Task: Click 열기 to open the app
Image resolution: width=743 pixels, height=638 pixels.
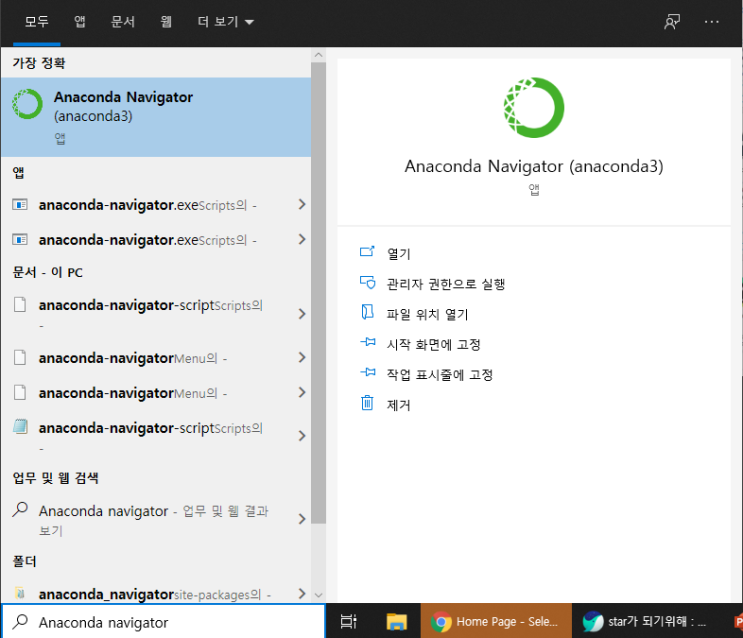Action: tap(399, 254)
